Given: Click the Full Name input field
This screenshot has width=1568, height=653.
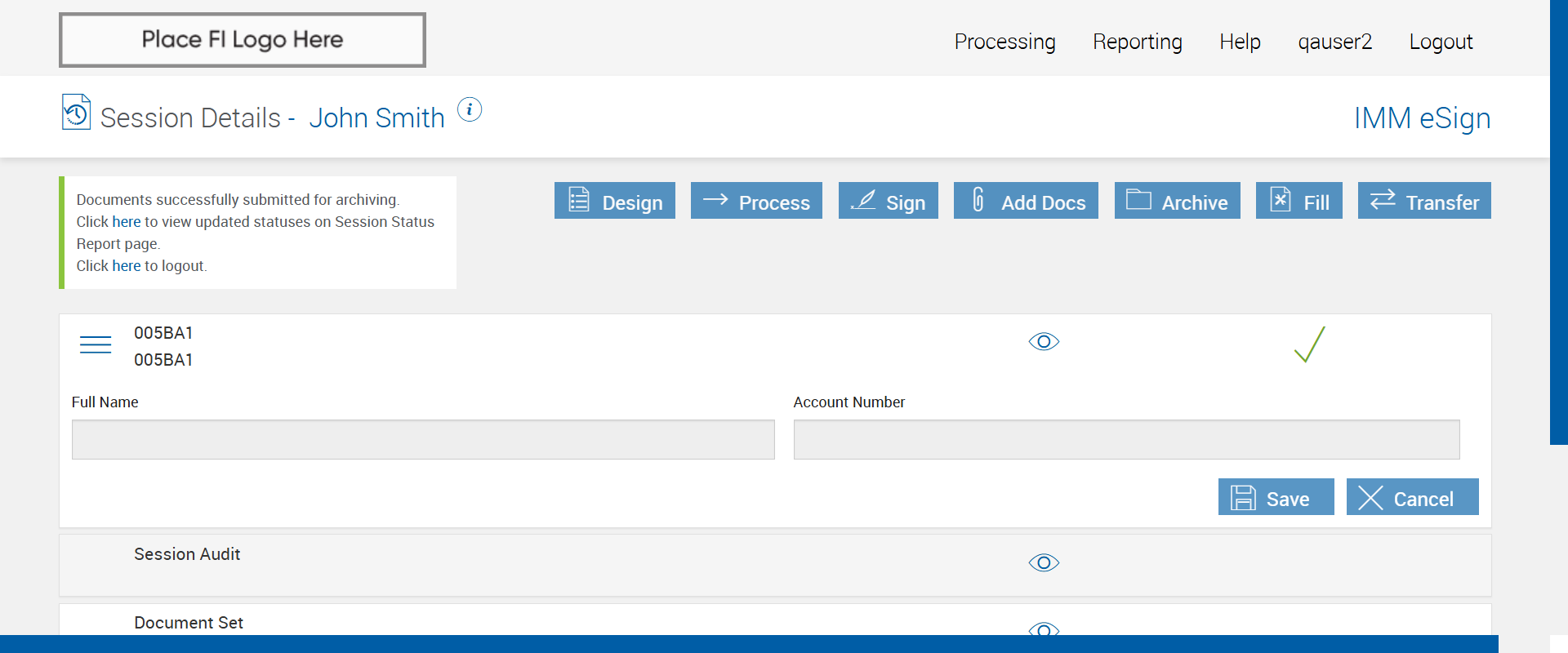Looking at the screenshot, I should click(x=423, y=439).
